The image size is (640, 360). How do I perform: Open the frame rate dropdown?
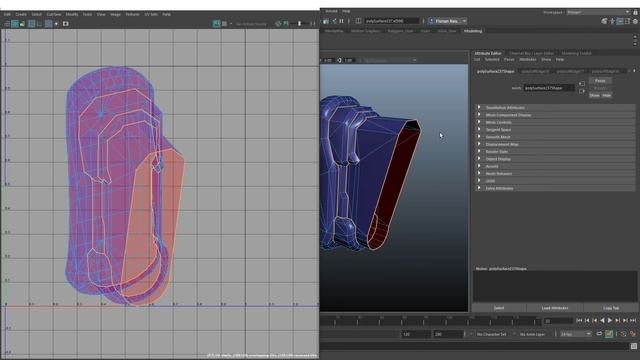[x=576, y=334]
